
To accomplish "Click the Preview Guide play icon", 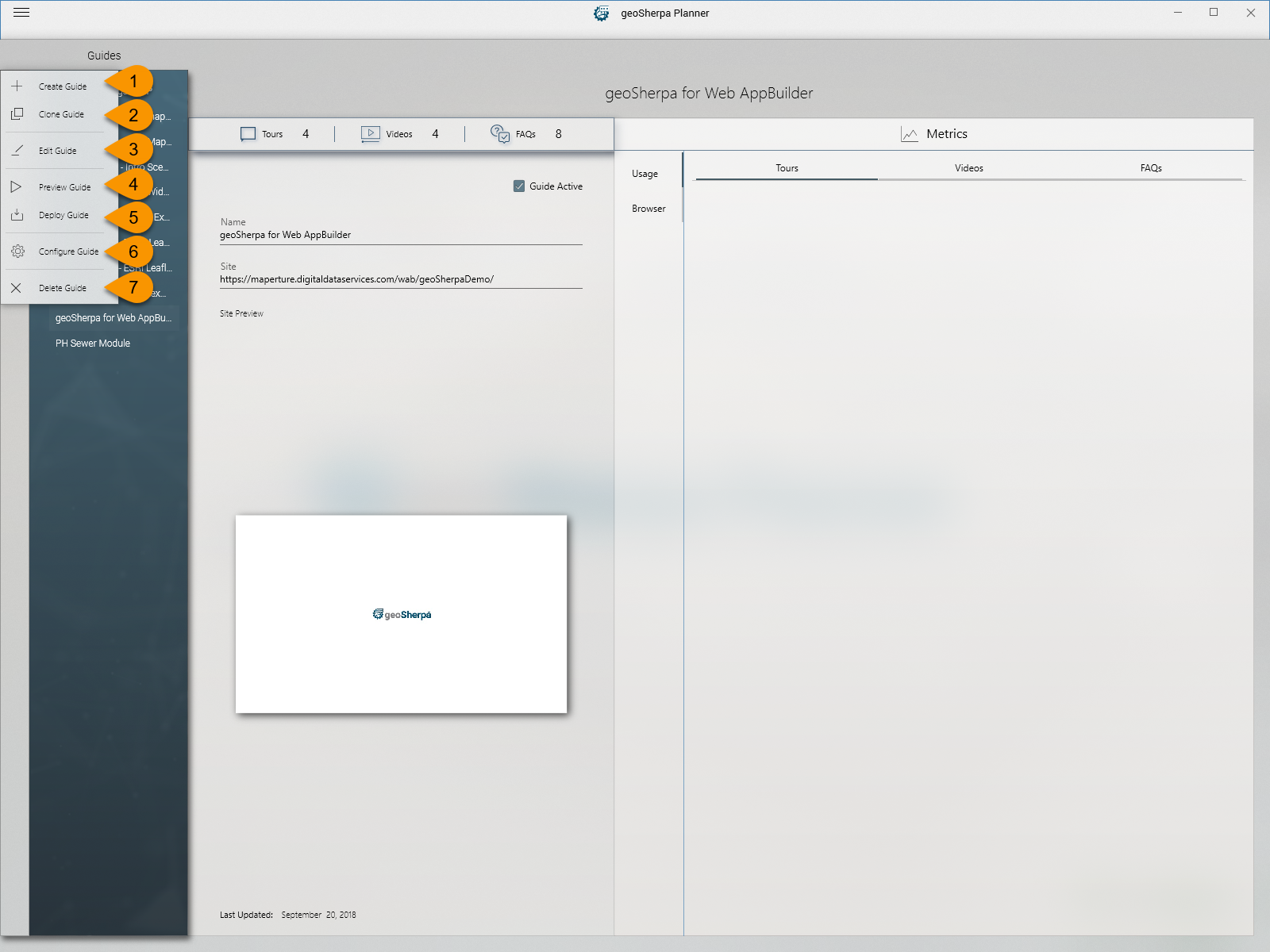I will pos(17,186).
